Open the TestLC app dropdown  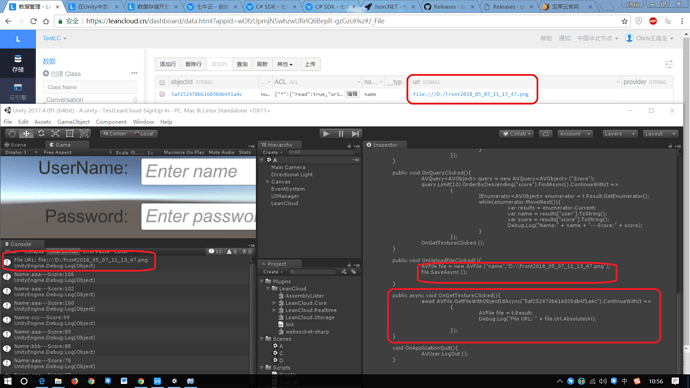pyautogui.click(x=55, y=38)
